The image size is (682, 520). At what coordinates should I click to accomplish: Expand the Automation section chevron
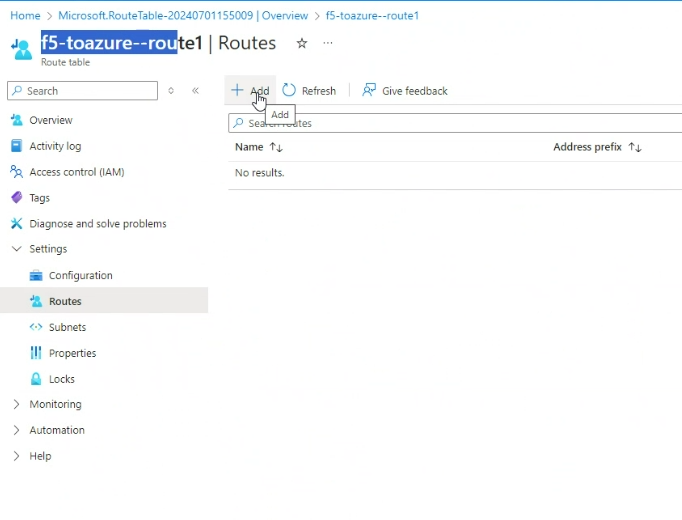pyautogui.click(x=17, y=430)
